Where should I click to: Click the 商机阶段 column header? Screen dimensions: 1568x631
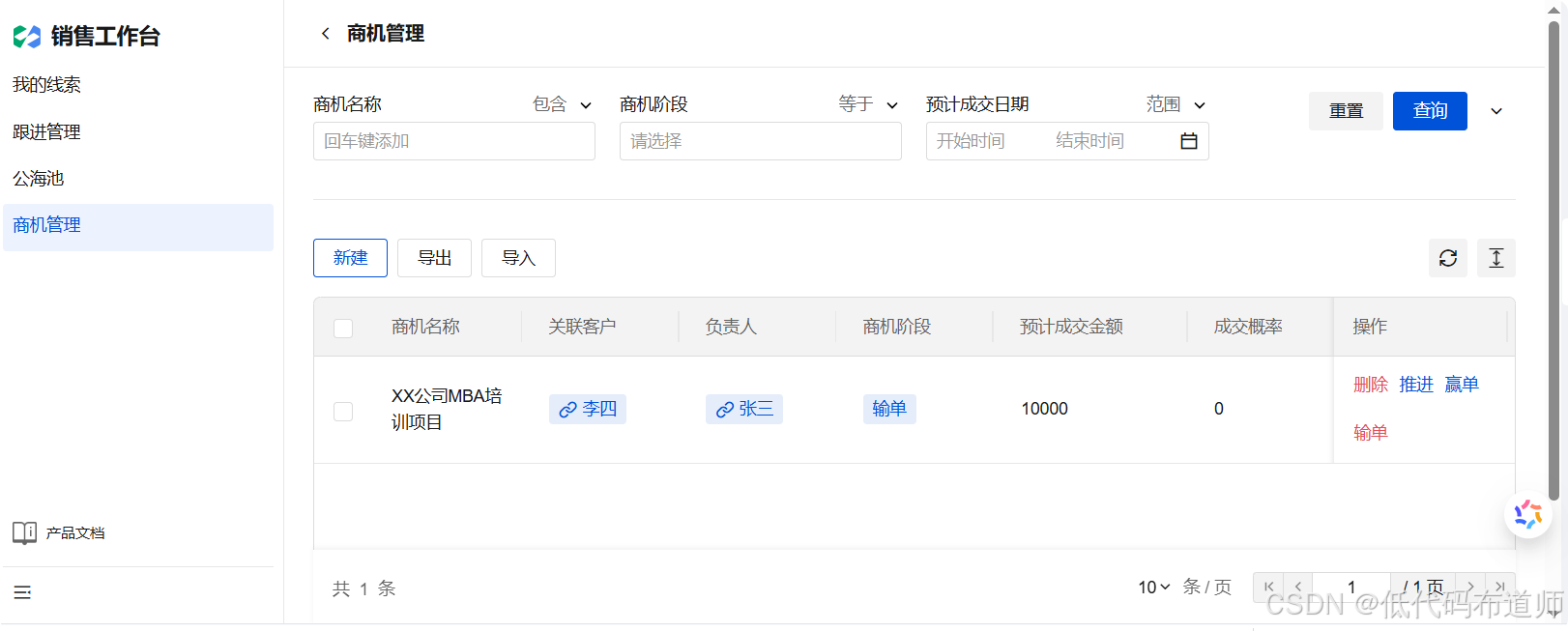coord(896,327)
